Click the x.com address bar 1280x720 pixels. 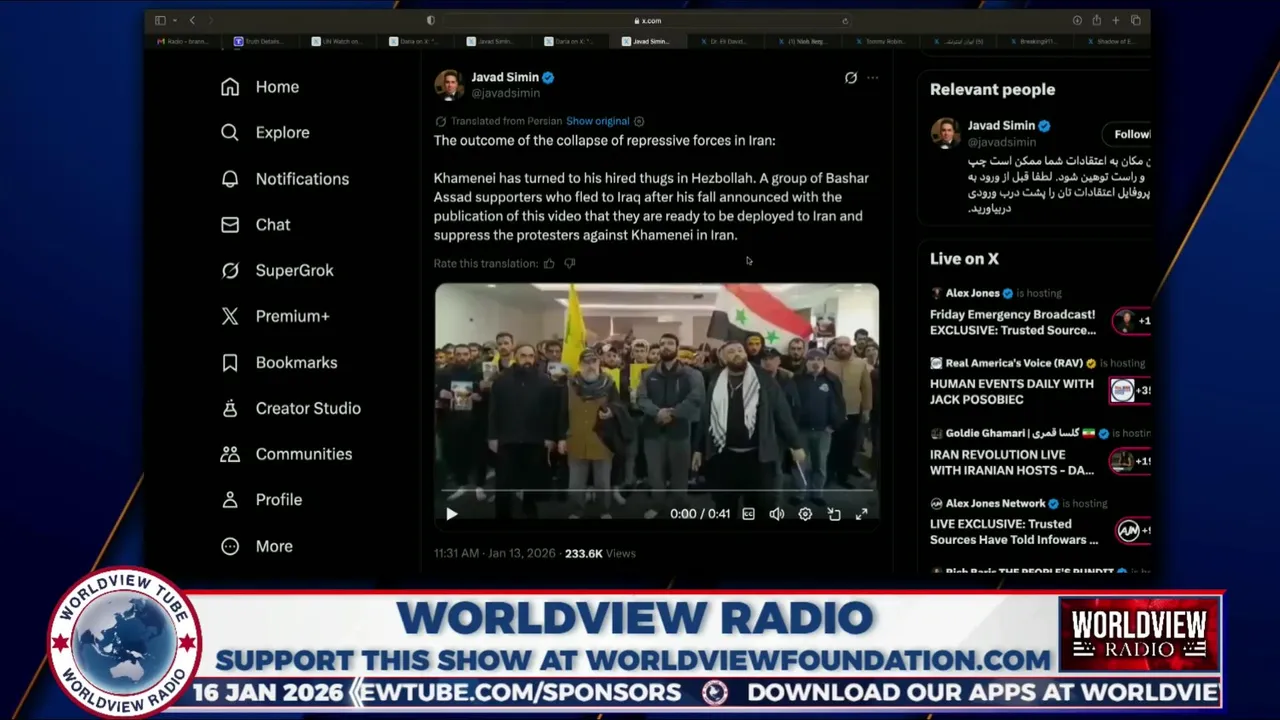[x=648, y=20]
